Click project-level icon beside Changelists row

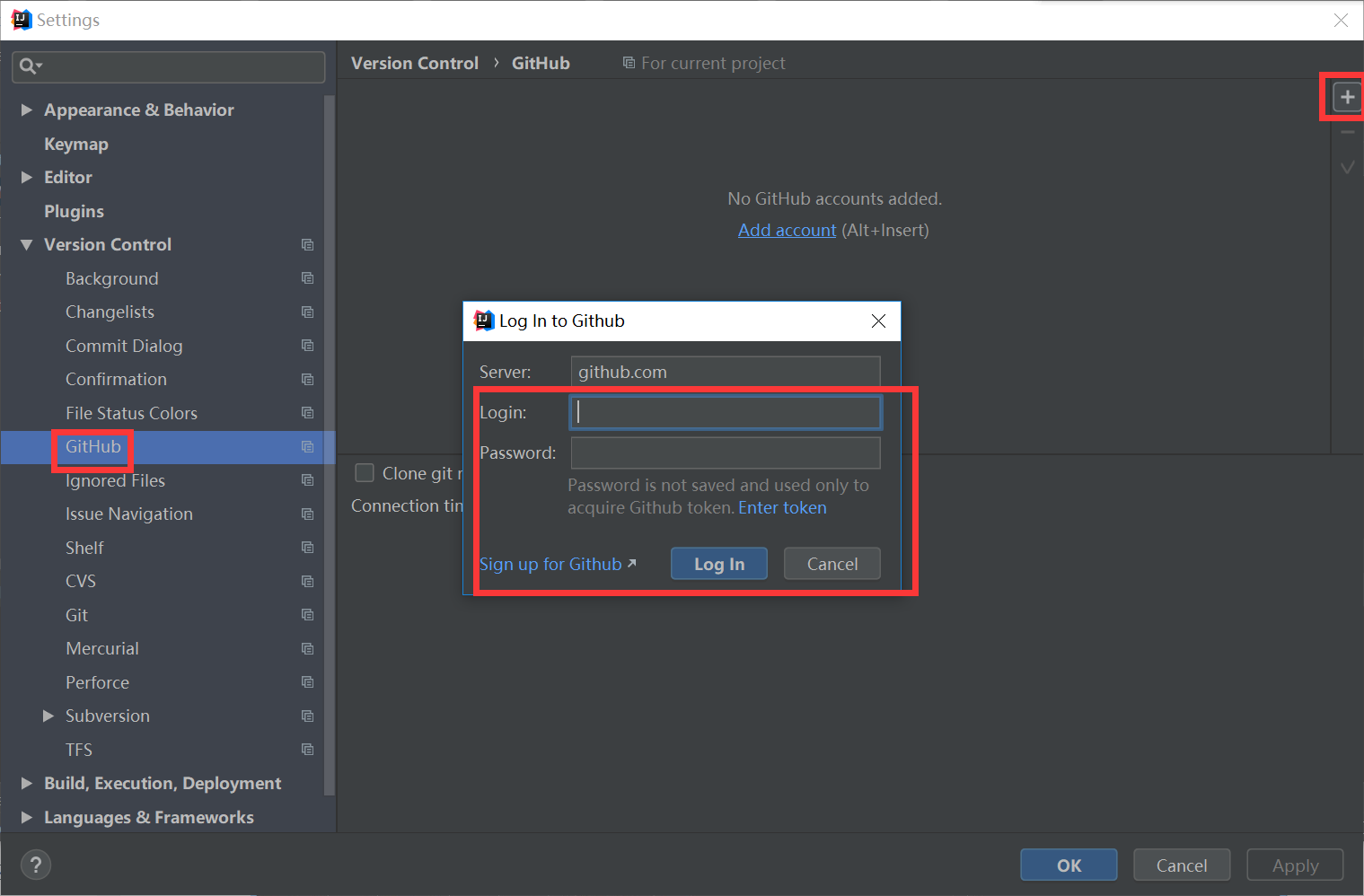(307, 312)
